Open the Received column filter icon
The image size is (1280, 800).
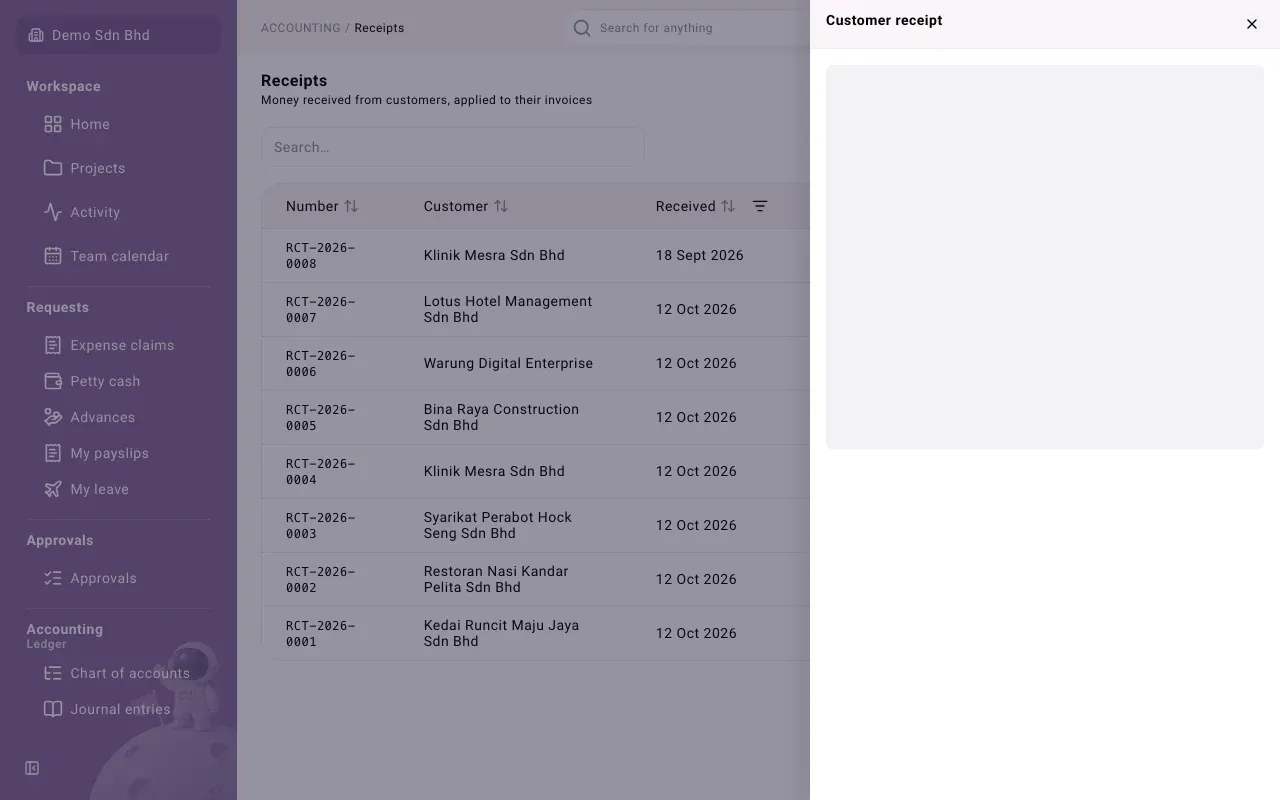760,206
